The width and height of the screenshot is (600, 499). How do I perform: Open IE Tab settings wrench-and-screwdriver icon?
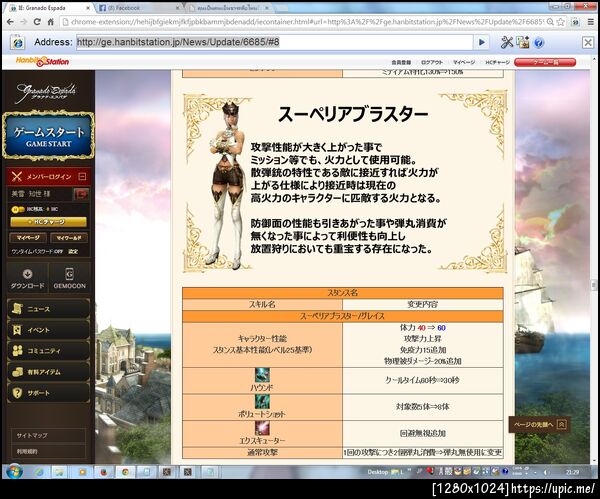(x=507, y=42)
